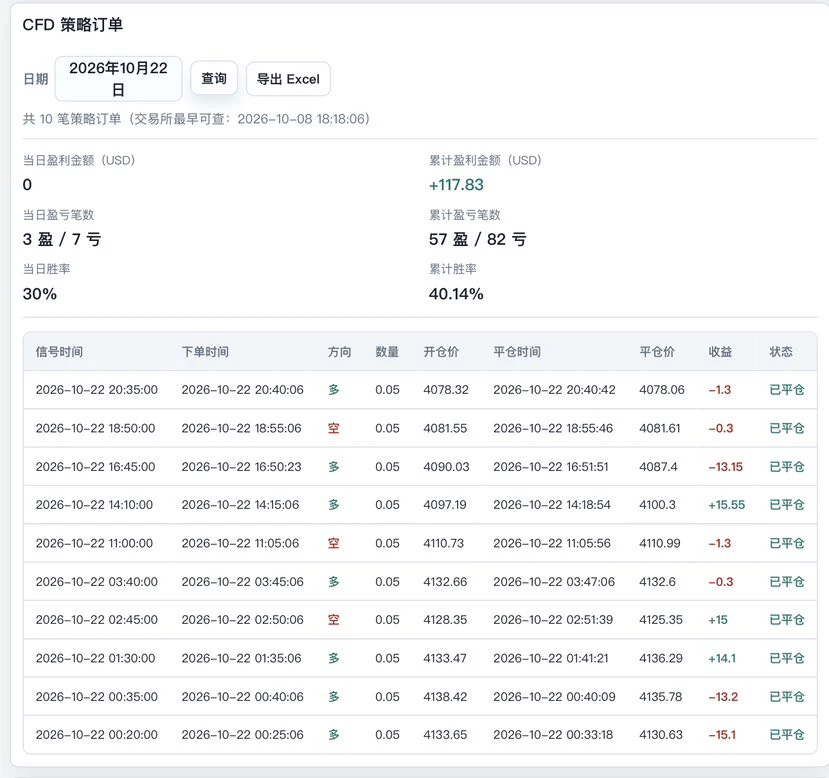
Task: Click 多 direction in the 20:35:00 row
Action: (334, 390)
